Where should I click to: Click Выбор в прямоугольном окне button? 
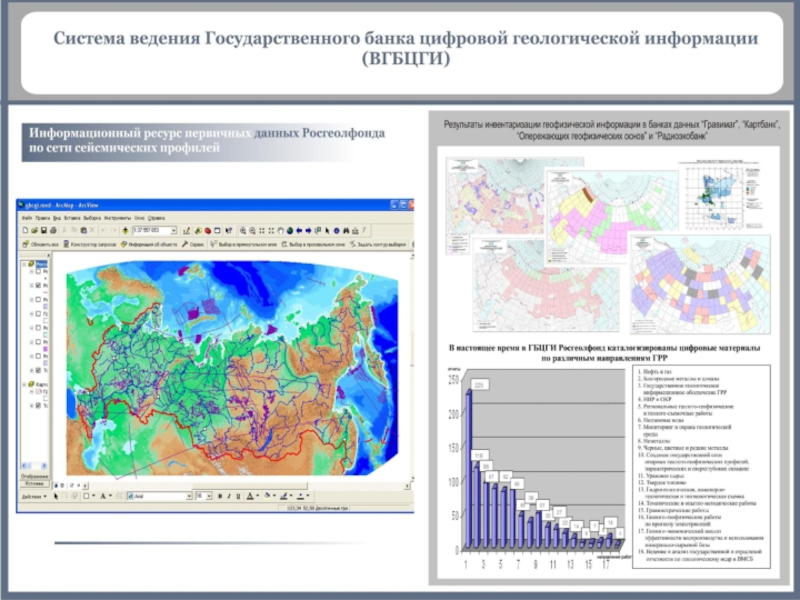point(243,244)
